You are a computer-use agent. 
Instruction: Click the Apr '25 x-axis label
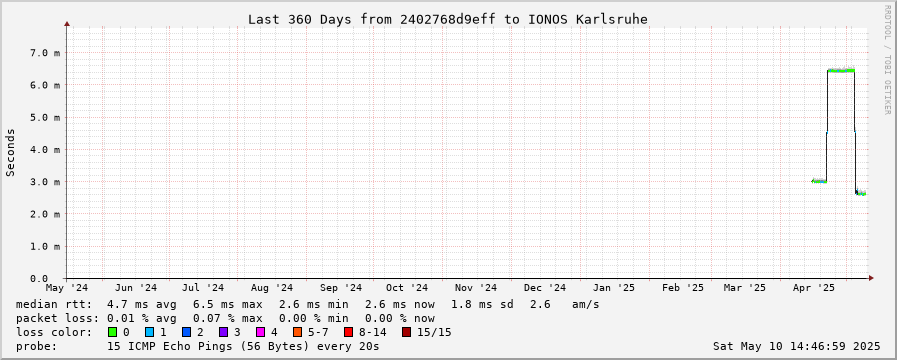821,288
